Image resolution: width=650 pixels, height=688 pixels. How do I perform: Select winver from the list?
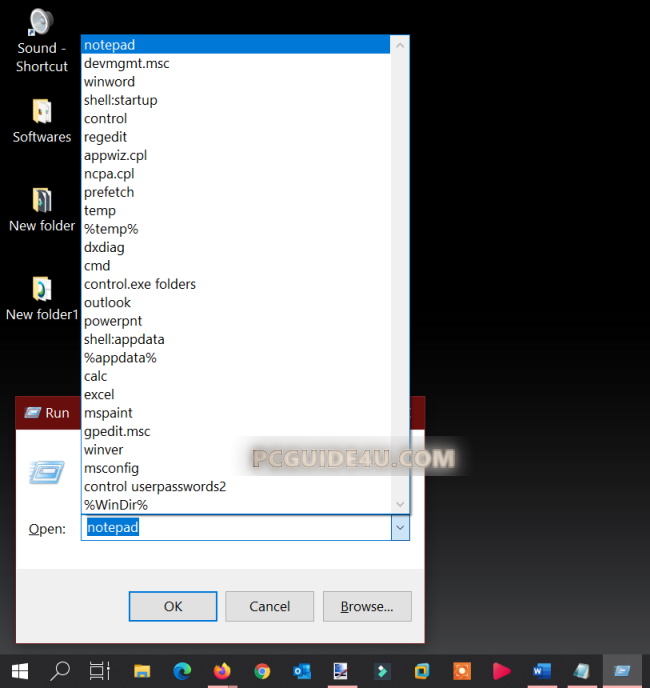pyautogui.click(x=236, y=450)
